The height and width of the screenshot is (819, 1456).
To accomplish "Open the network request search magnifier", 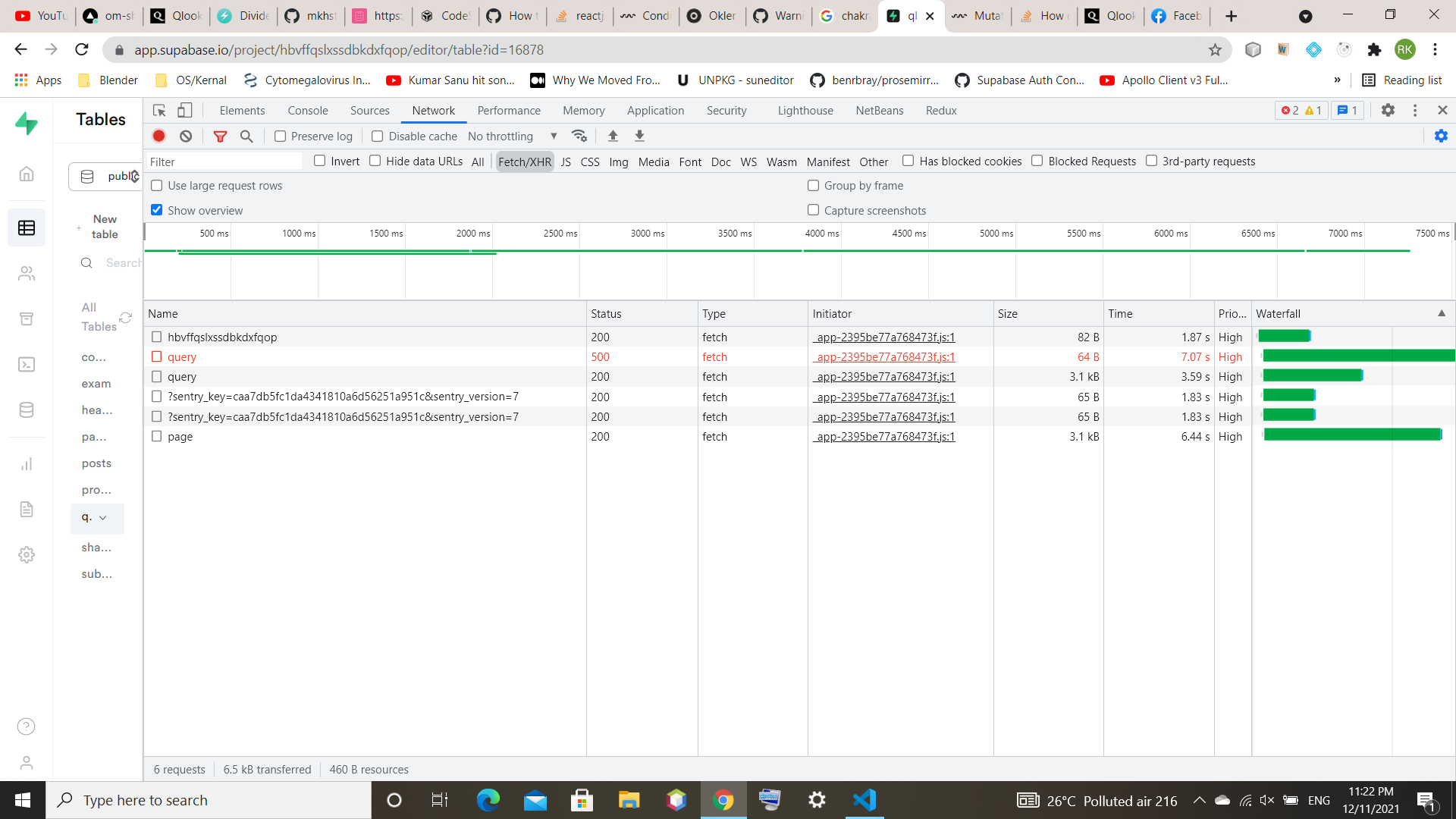I will point(246,136).
